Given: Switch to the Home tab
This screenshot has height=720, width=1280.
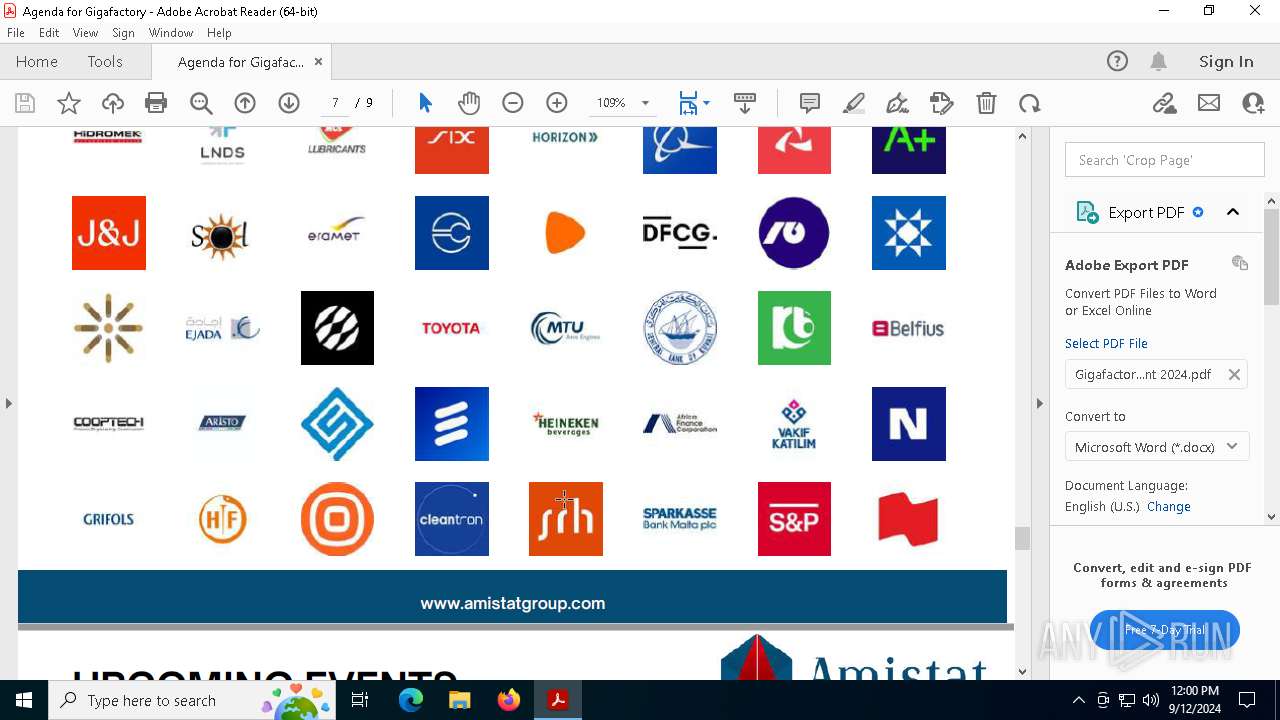Looking at the screenshot, I should coord(37,62).
